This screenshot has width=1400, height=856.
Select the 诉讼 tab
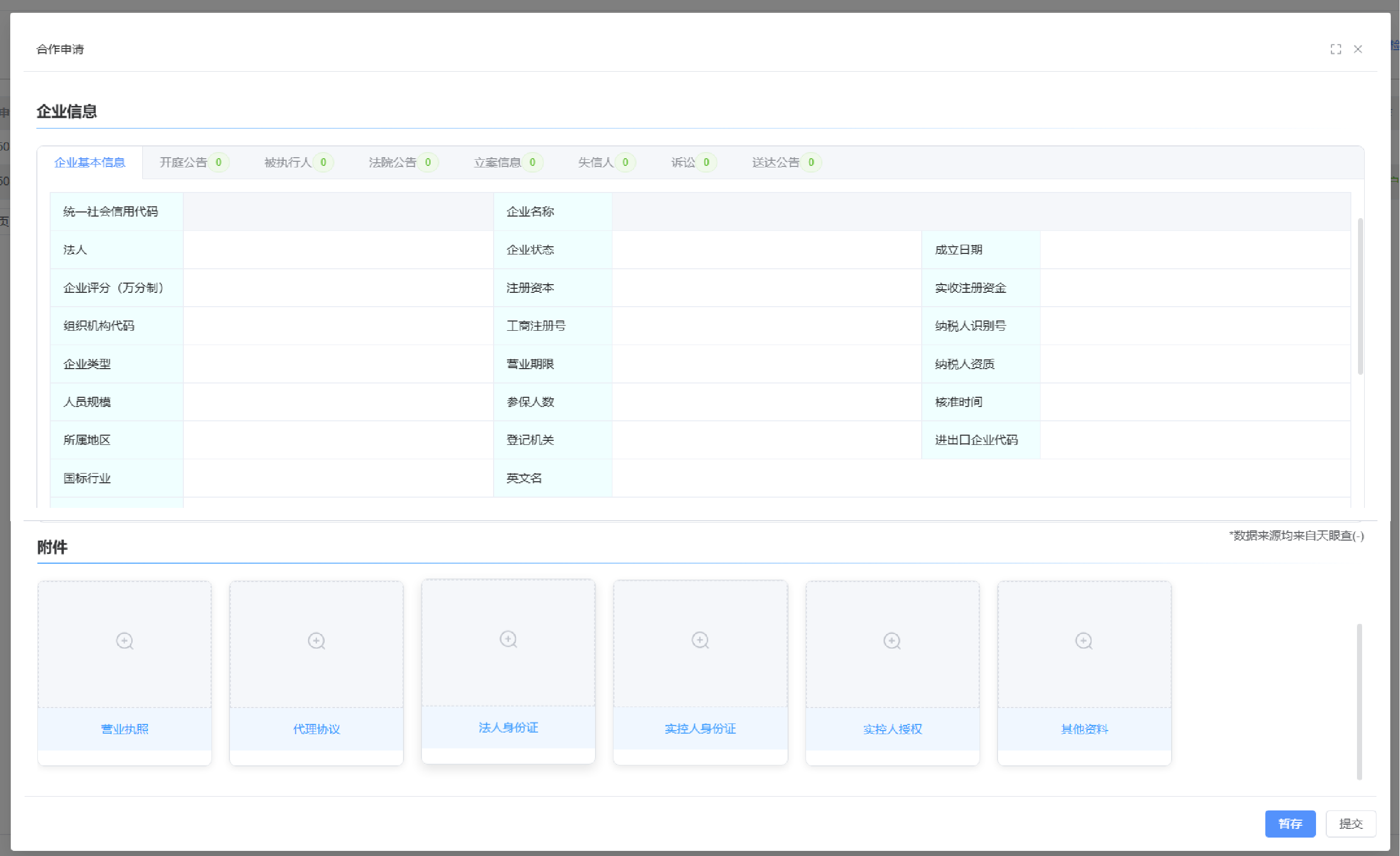(x=684, y=162)
